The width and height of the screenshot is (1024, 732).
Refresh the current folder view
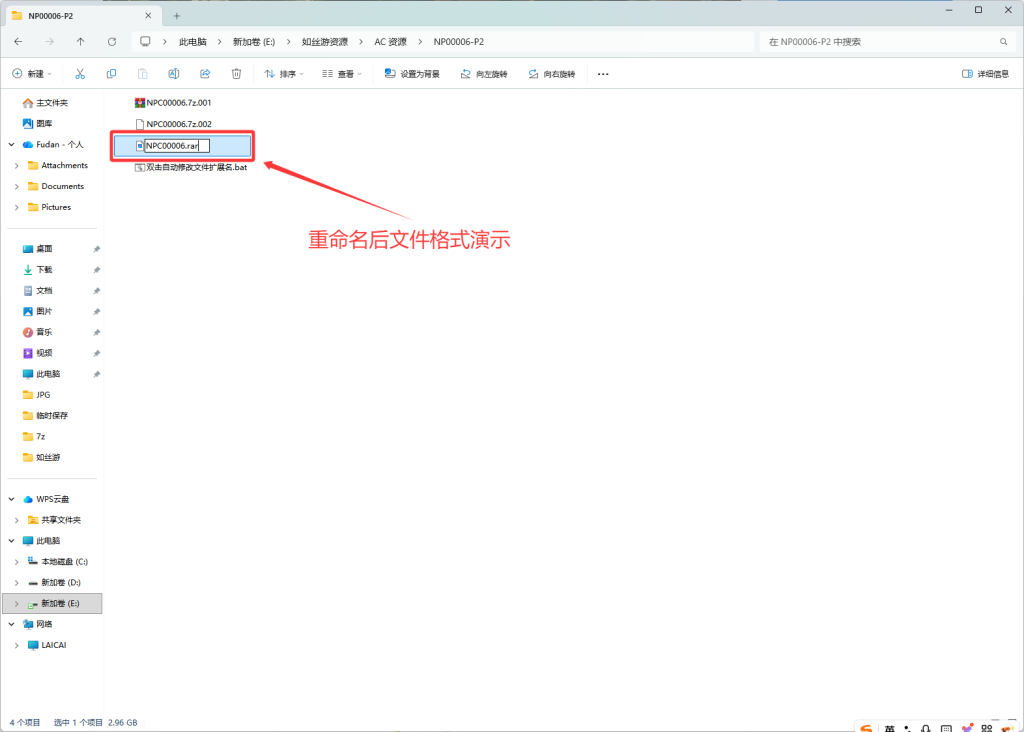coord(111,42)
